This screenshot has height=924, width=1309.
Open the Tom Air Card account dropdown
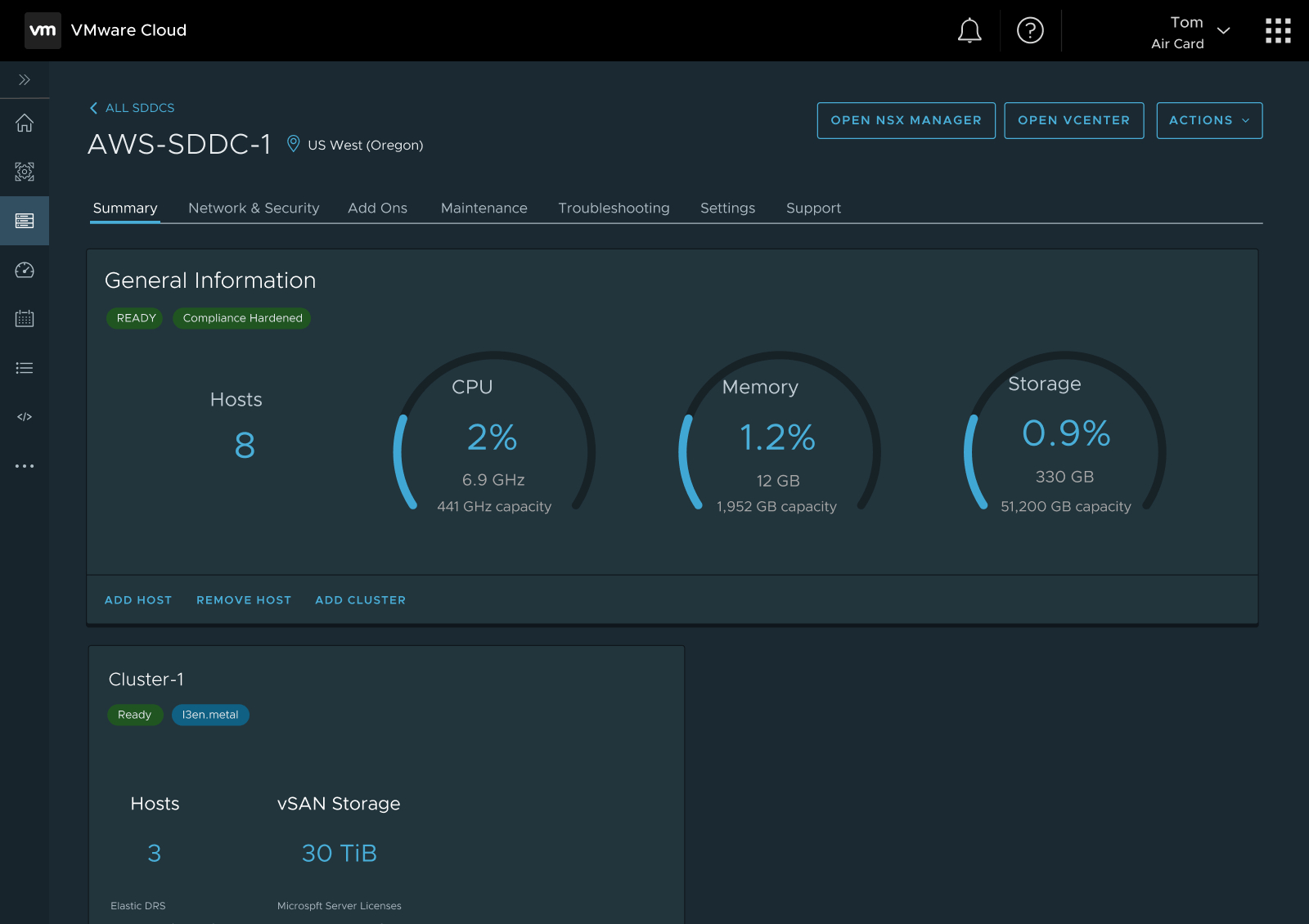coord(1190,32)
